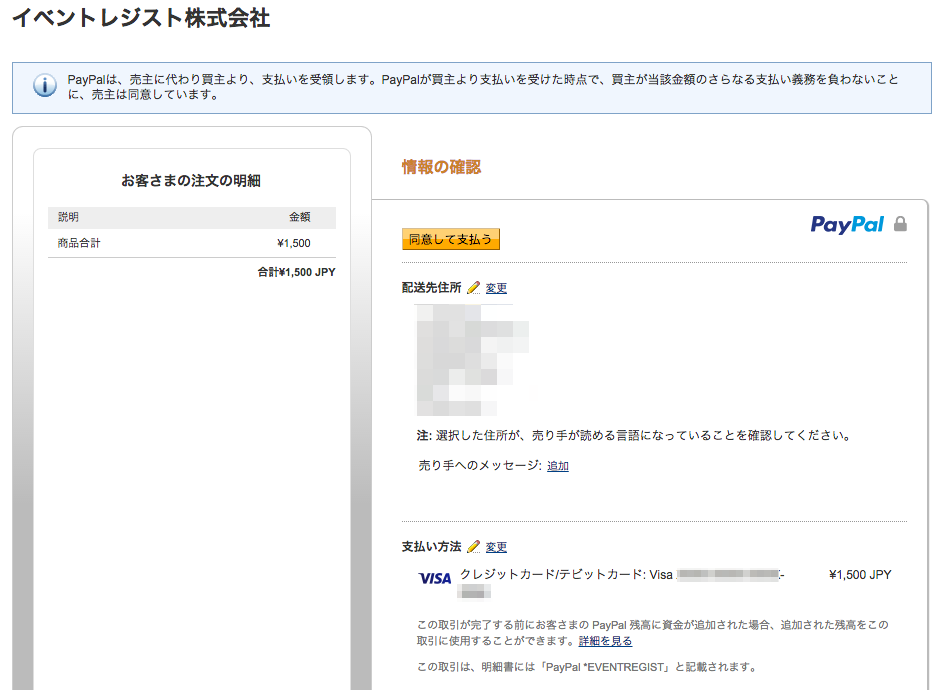Screen dimensions: 946x690
Task: Open the 詳細を見る link
Action: pos(605,641)
